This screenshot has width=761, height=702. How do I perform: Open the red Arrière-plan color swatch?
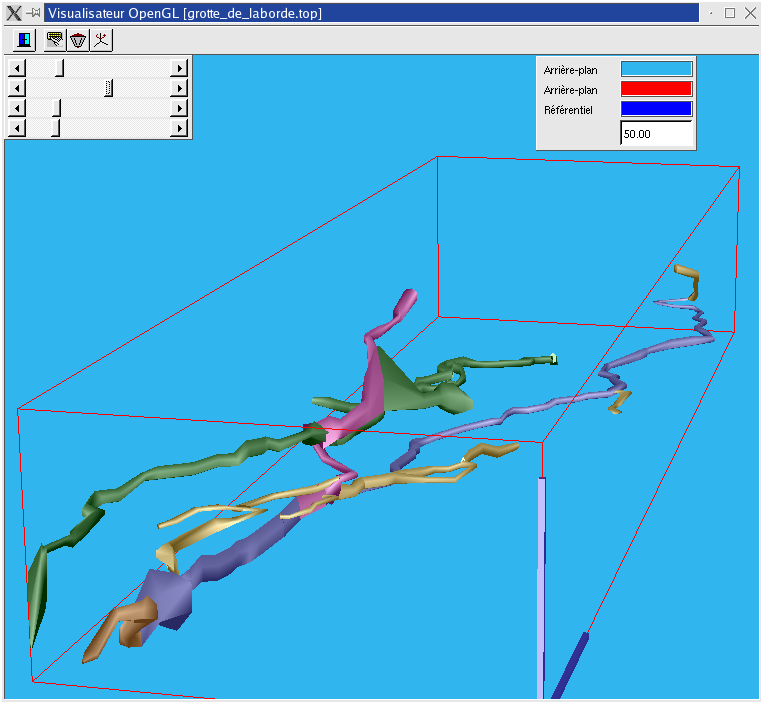click(x=656, y=89)
